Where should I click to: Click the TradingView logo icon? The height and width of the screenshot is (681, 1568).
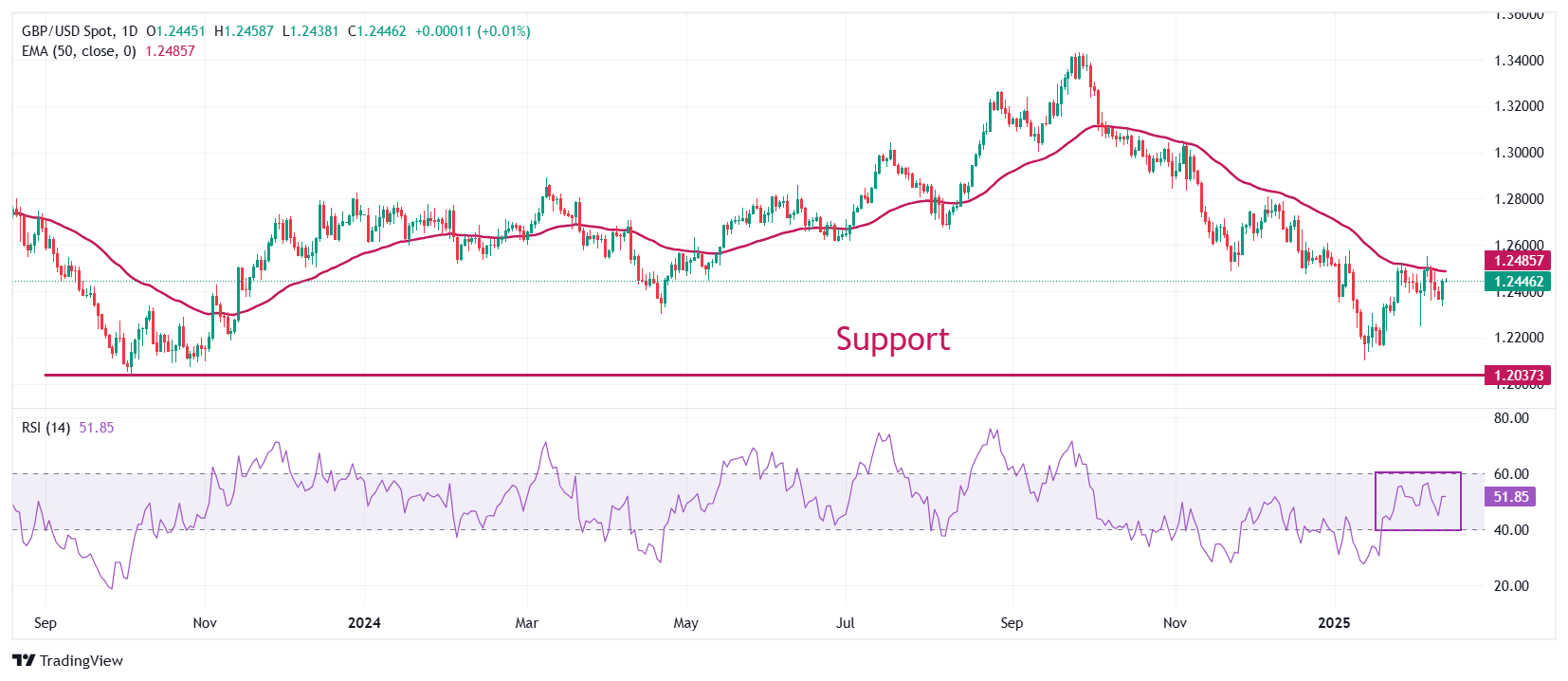point(24,661)
